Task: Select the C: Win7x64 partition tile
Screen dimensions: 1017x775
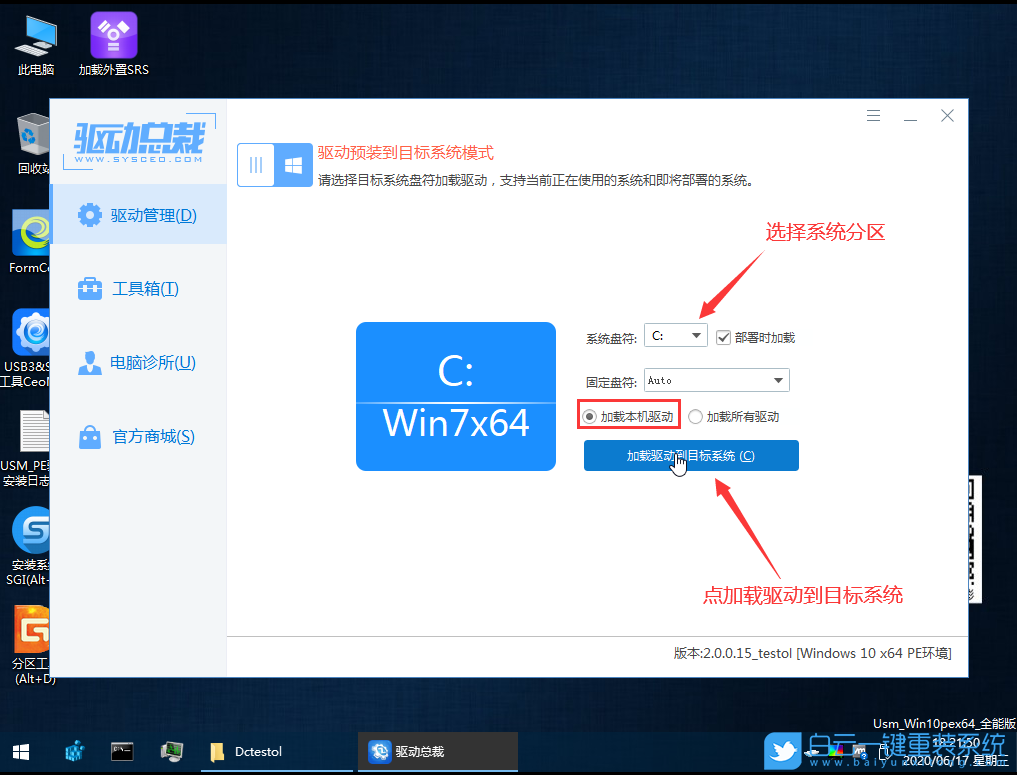Action: pyautogui.click(x=455, y=396)
